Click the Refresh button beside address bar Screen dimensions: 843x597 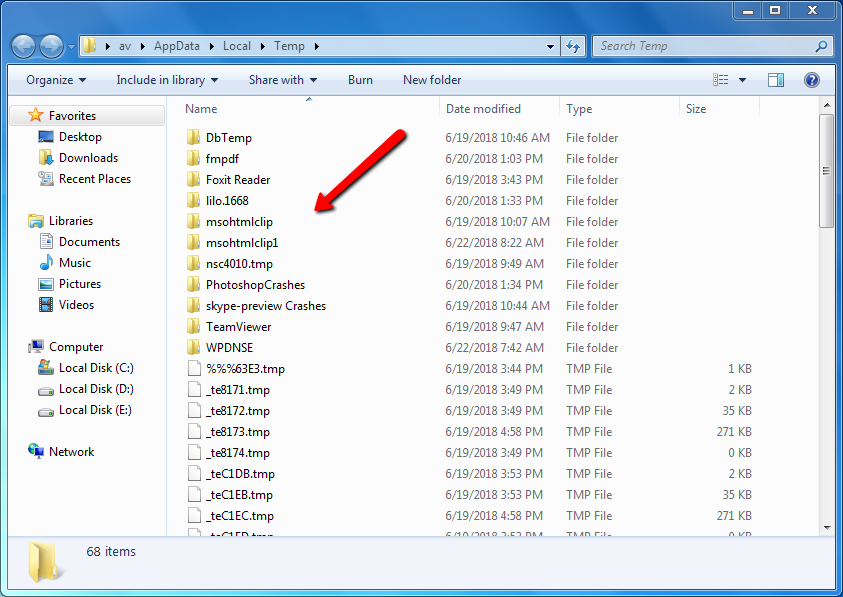point(574,46)
